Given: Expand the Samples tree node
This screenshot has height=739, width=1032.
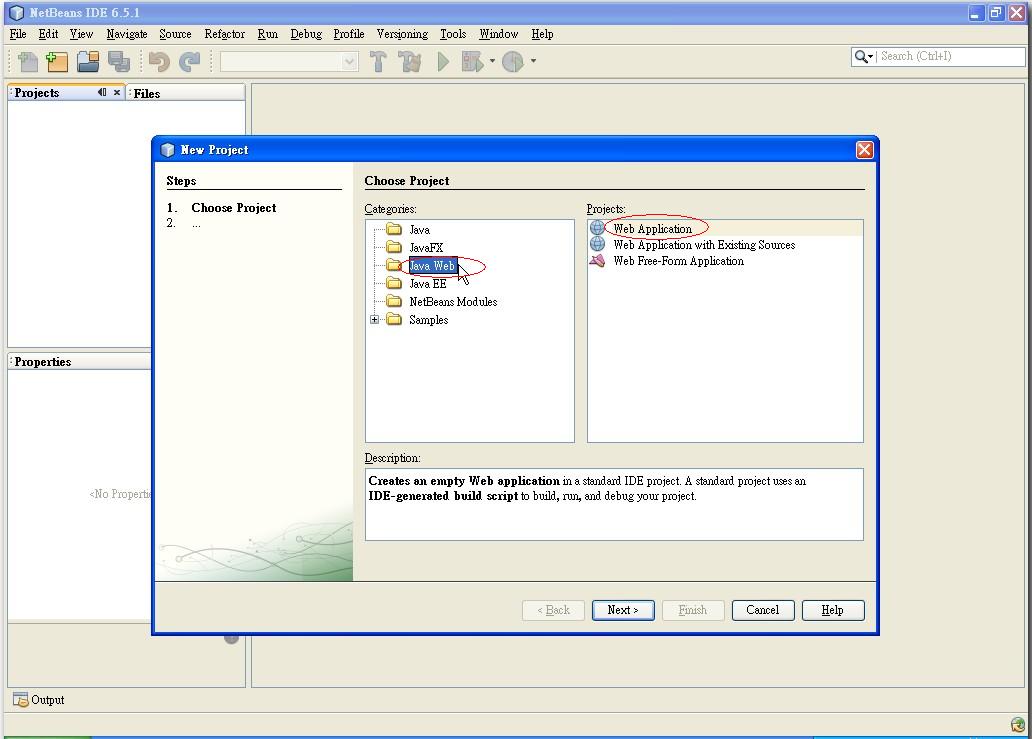Looking at the screenshot, I should point(374,320).
